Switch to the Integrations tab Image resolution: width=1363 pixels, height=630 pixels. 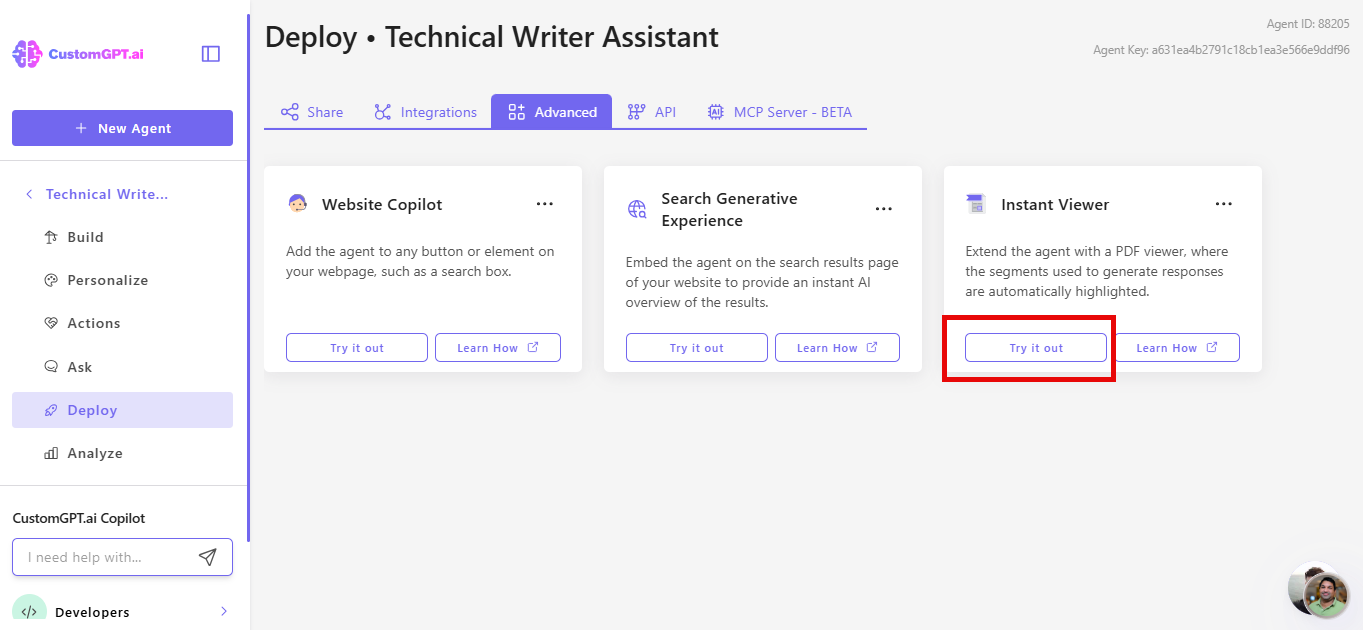coord(425,112)
